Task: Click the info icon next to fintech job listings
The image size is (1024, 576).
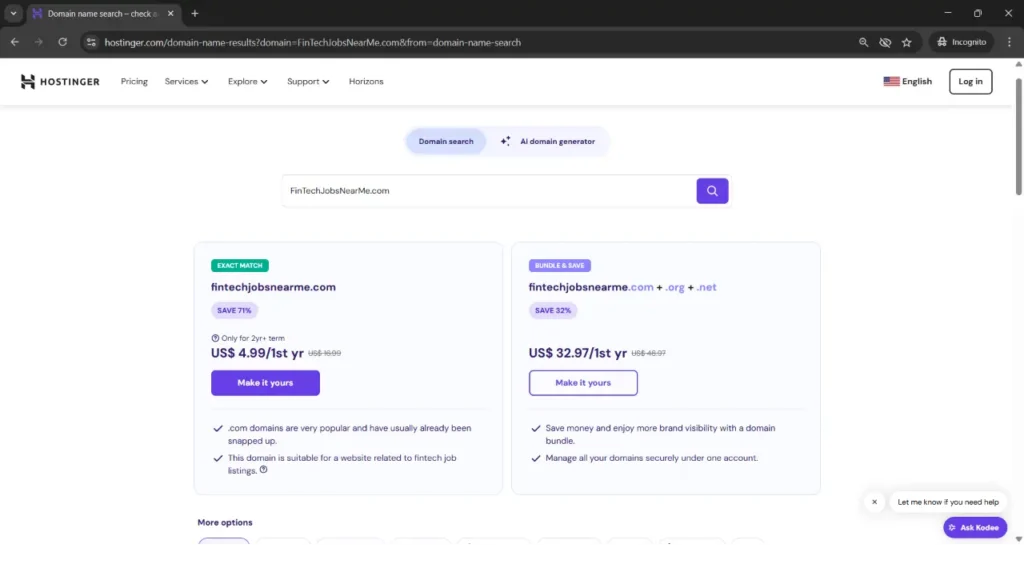Action: coord(263,470)
